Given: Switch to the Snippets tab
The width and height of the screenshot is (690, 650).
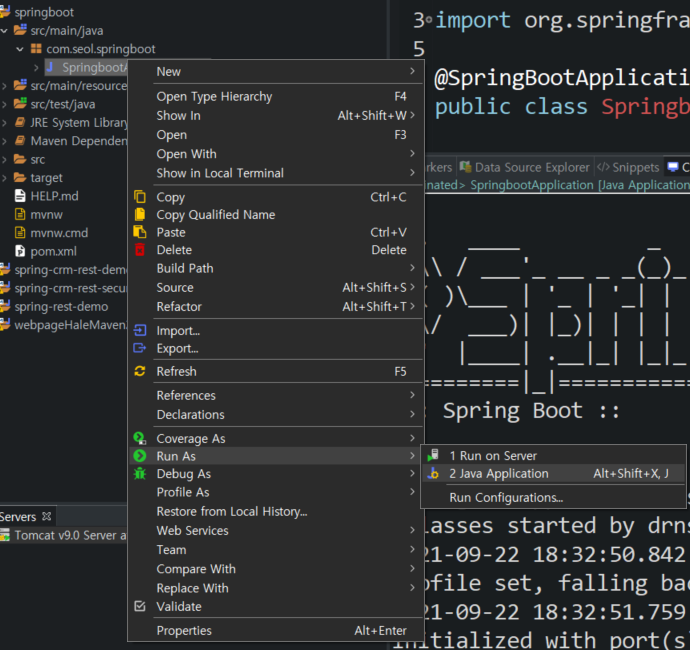Looking at the screenshot, I should (x=628, y=167).
